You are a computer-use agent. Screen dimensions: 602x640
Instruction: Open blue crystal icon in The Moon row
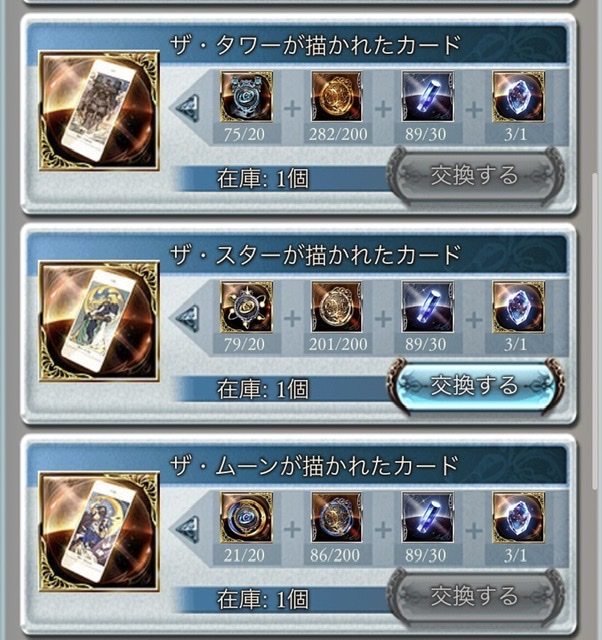[x=427, y=518]
